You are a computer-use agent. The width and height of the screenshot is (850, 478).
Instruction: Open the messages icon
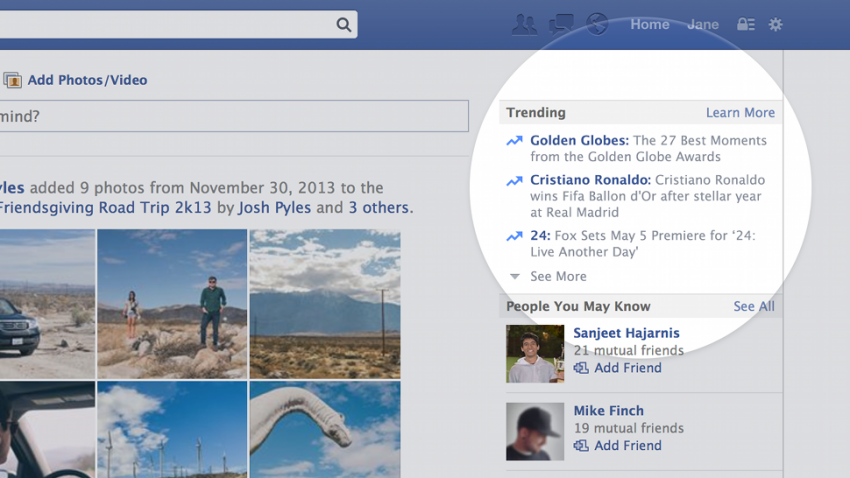(x=561, y=24)
